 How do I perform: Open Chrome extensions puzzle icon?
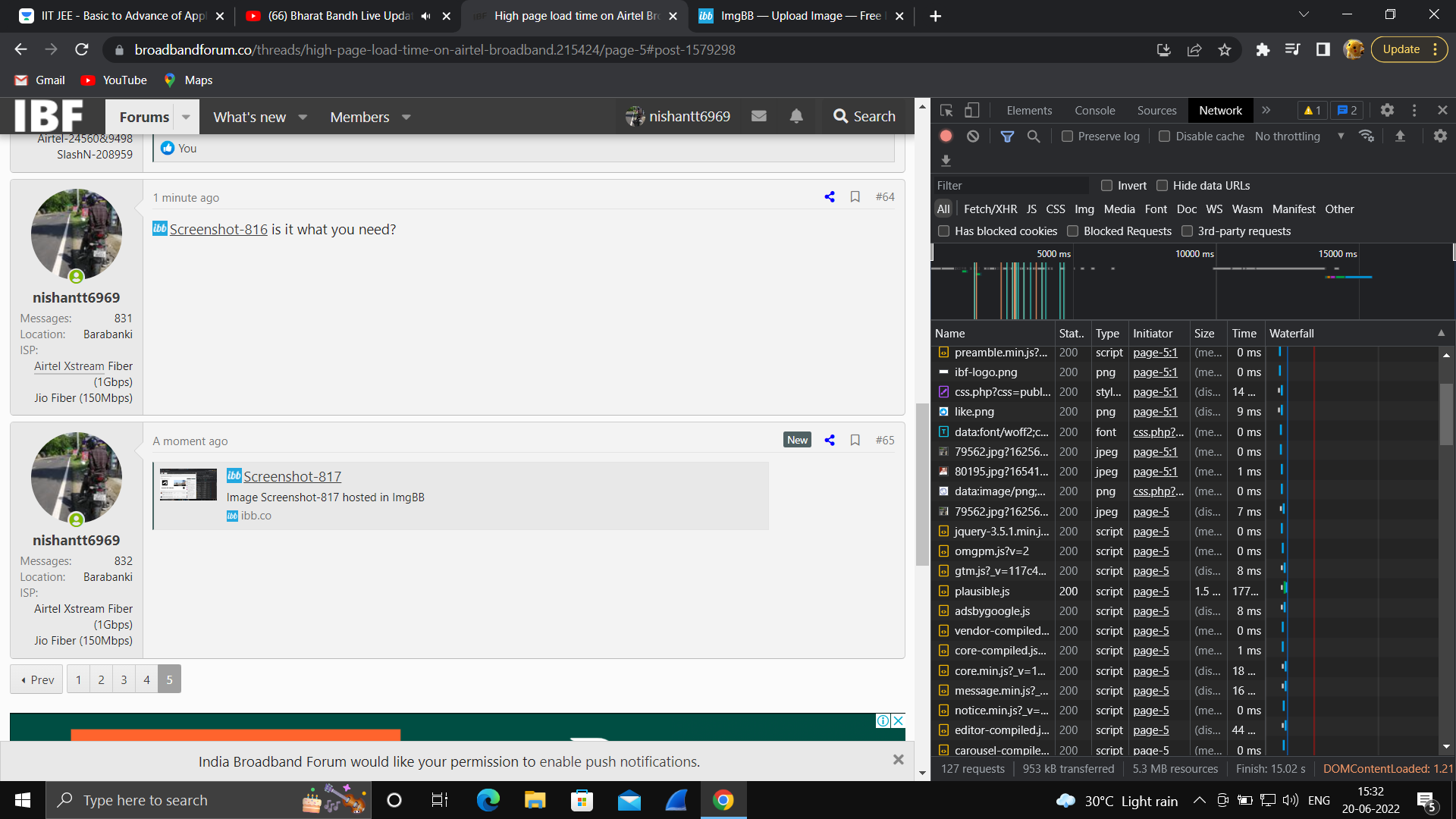coord(1263,50)
